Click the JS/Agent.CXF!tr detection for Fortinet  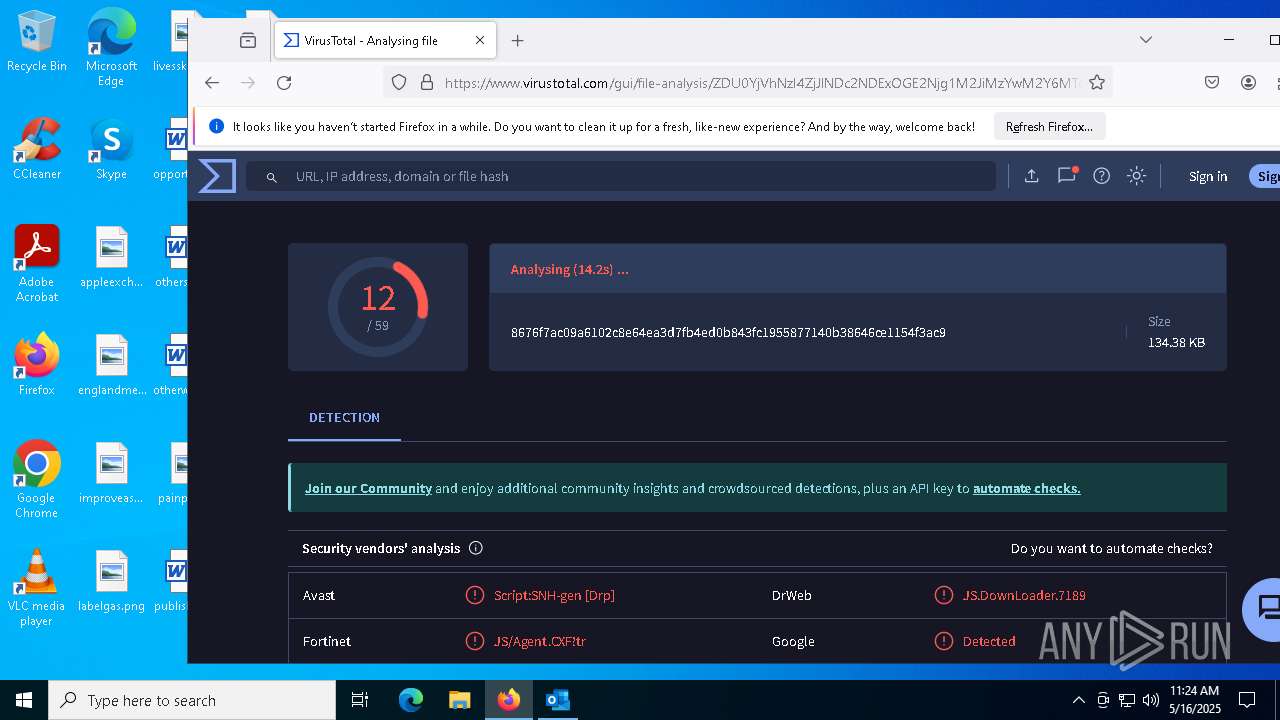point(539,642)
